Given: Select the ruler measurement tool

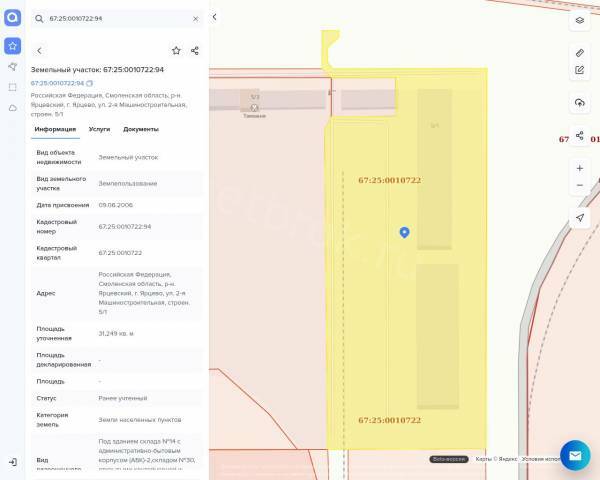Looking at the screenshot, I should click(x=580, y=52).
